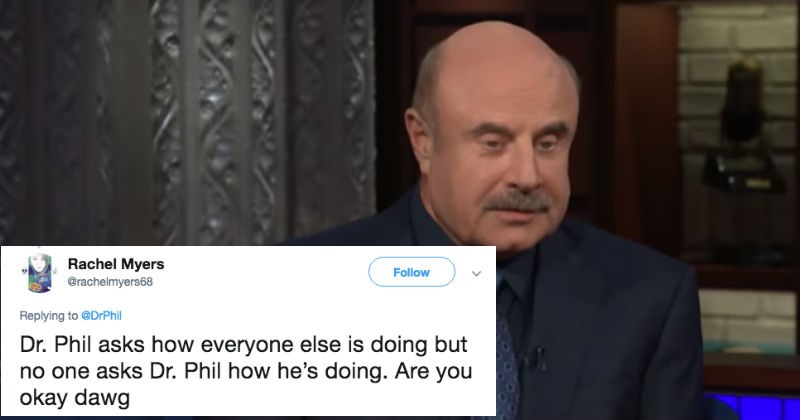The width and height of the screenshot is (800, 420).
Task: Click the Follow button on the tweet
Action: pos(411,272)
